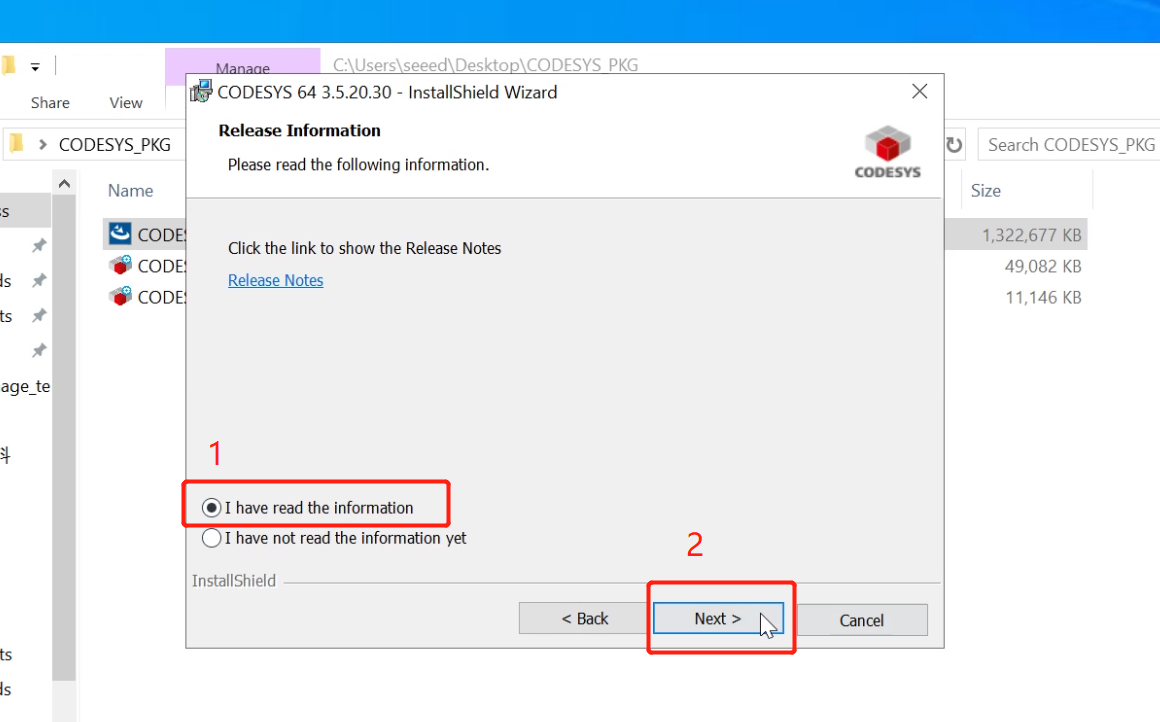Screen dimensions: 1160x722
Task: Expand the breadcrumb chevron before CODESYS_PKG
Action: pyautogui.click(x=43, y=144)
